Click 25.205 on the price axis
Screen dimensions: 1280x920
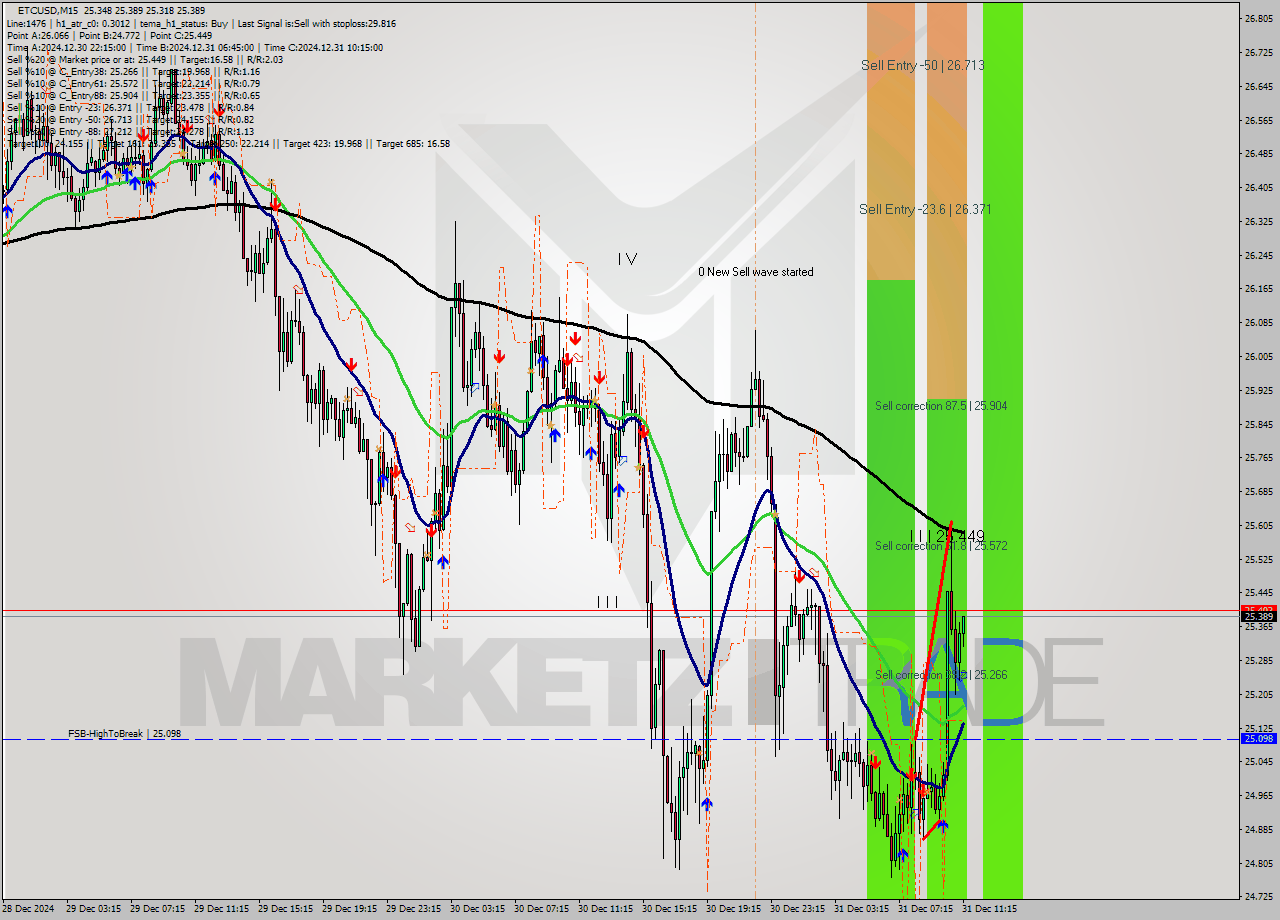[1258, 694]
